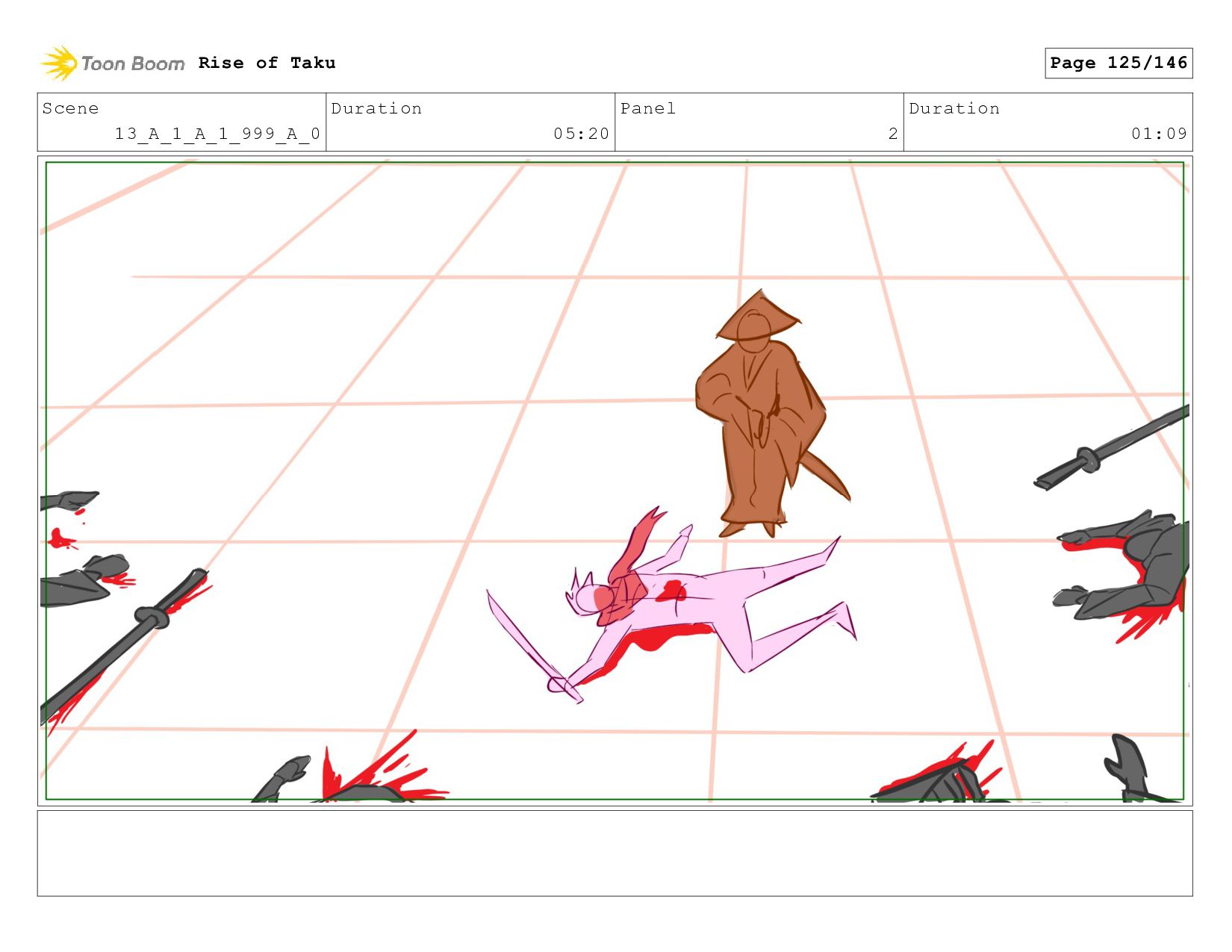Click the 'Page 125/146' indicator
This screenshot has height=952, width=1232.
pos(1119,63)
